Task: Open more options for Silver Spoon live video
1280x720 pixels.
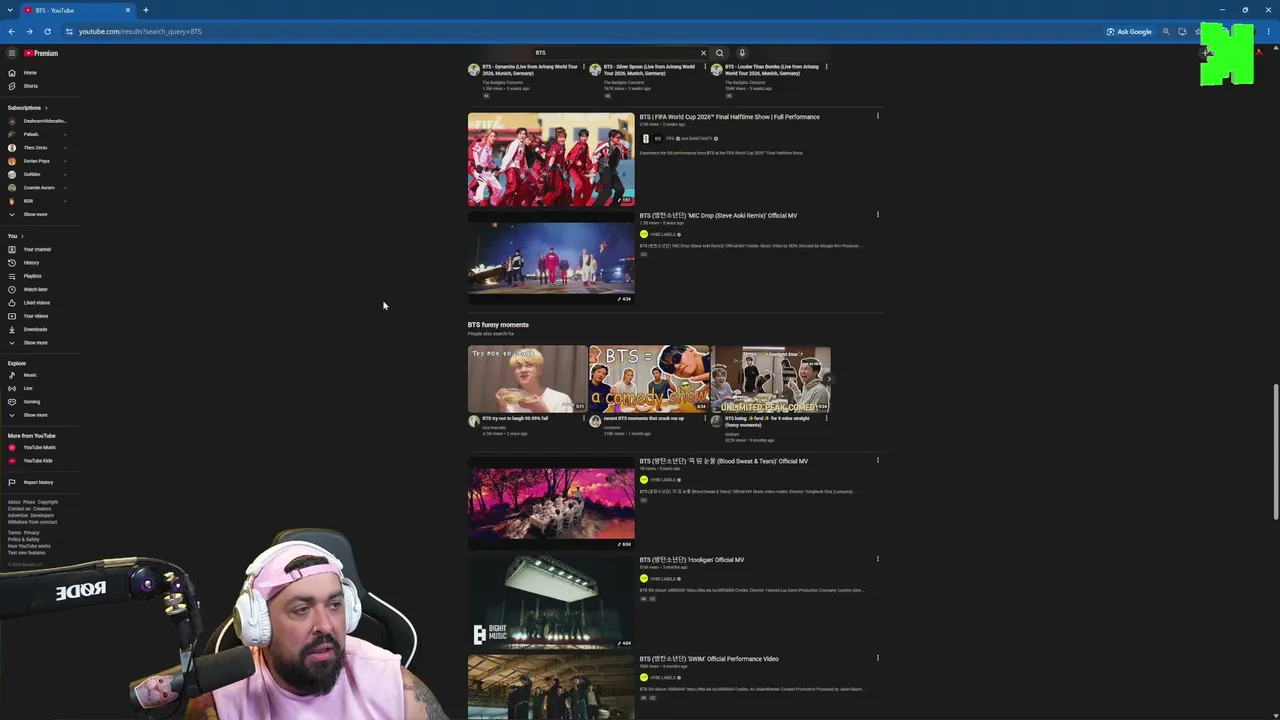Action: (705, 67)
